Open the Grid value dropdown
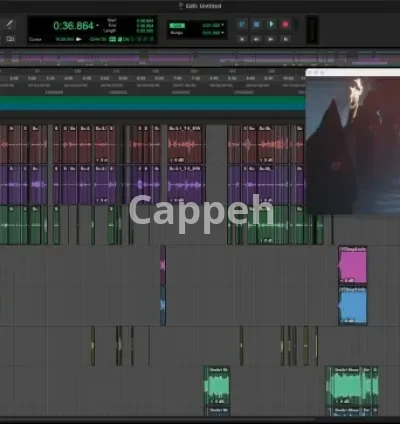This screenshot has height=424, width=400. pyautogui.click(x=223, y=25)
